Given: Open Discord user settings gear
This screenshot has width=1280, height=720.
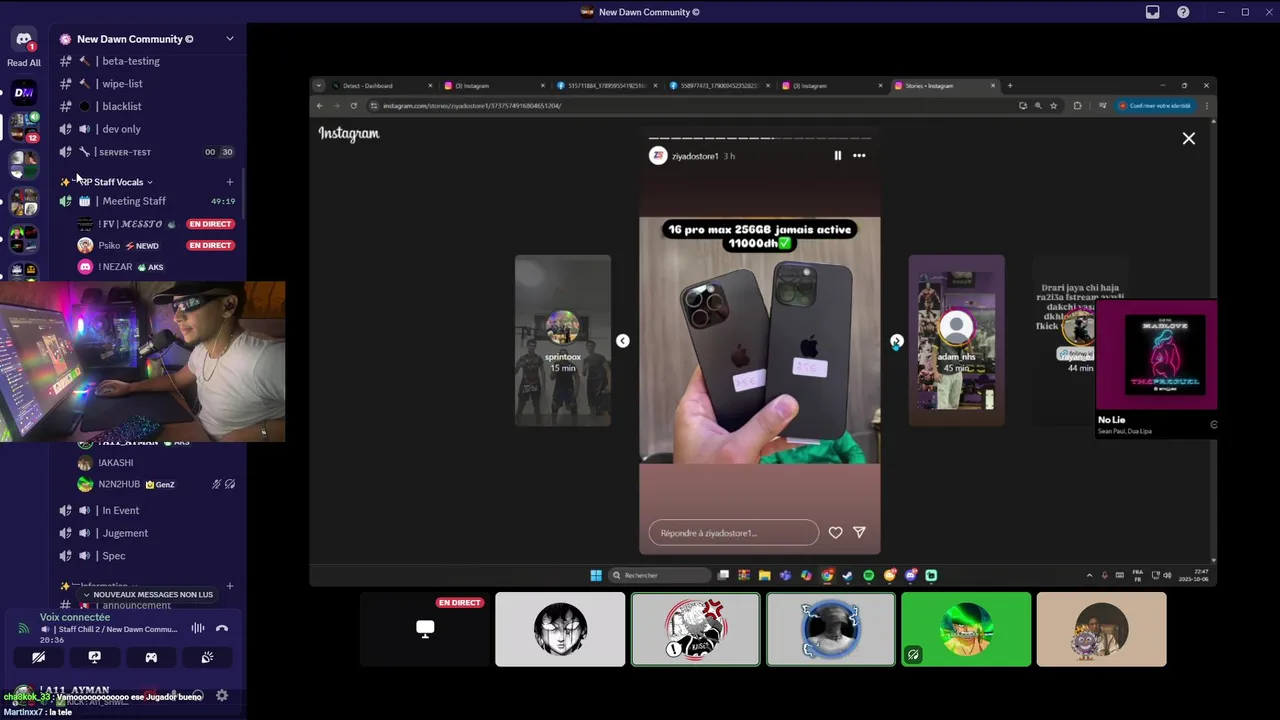Looking at the screenshot, I should click(x=222, y=695).
